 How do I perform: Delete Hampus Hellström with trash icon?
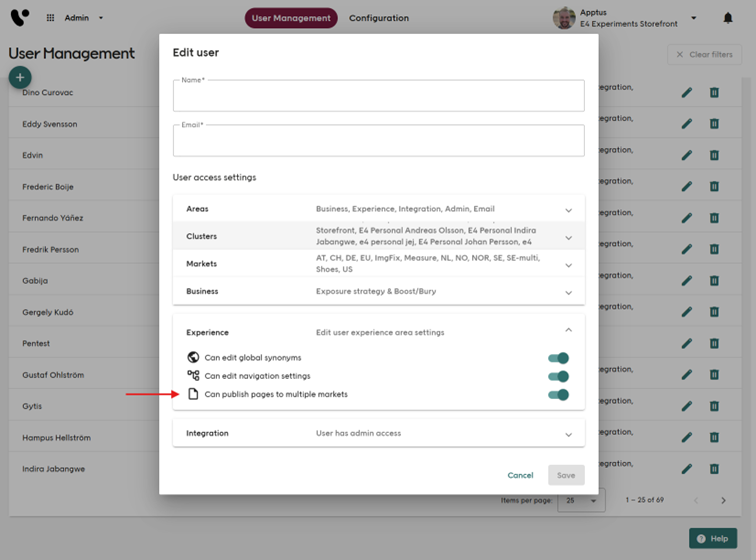(715, 437)
